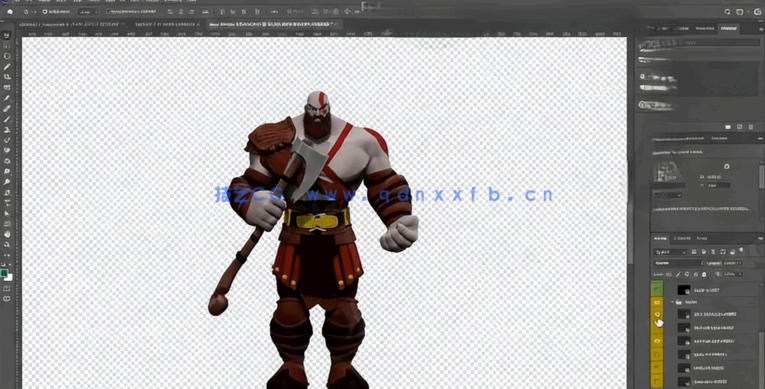Select the Crop tool
Screen dimensions: 765x389
click(7, 77)
